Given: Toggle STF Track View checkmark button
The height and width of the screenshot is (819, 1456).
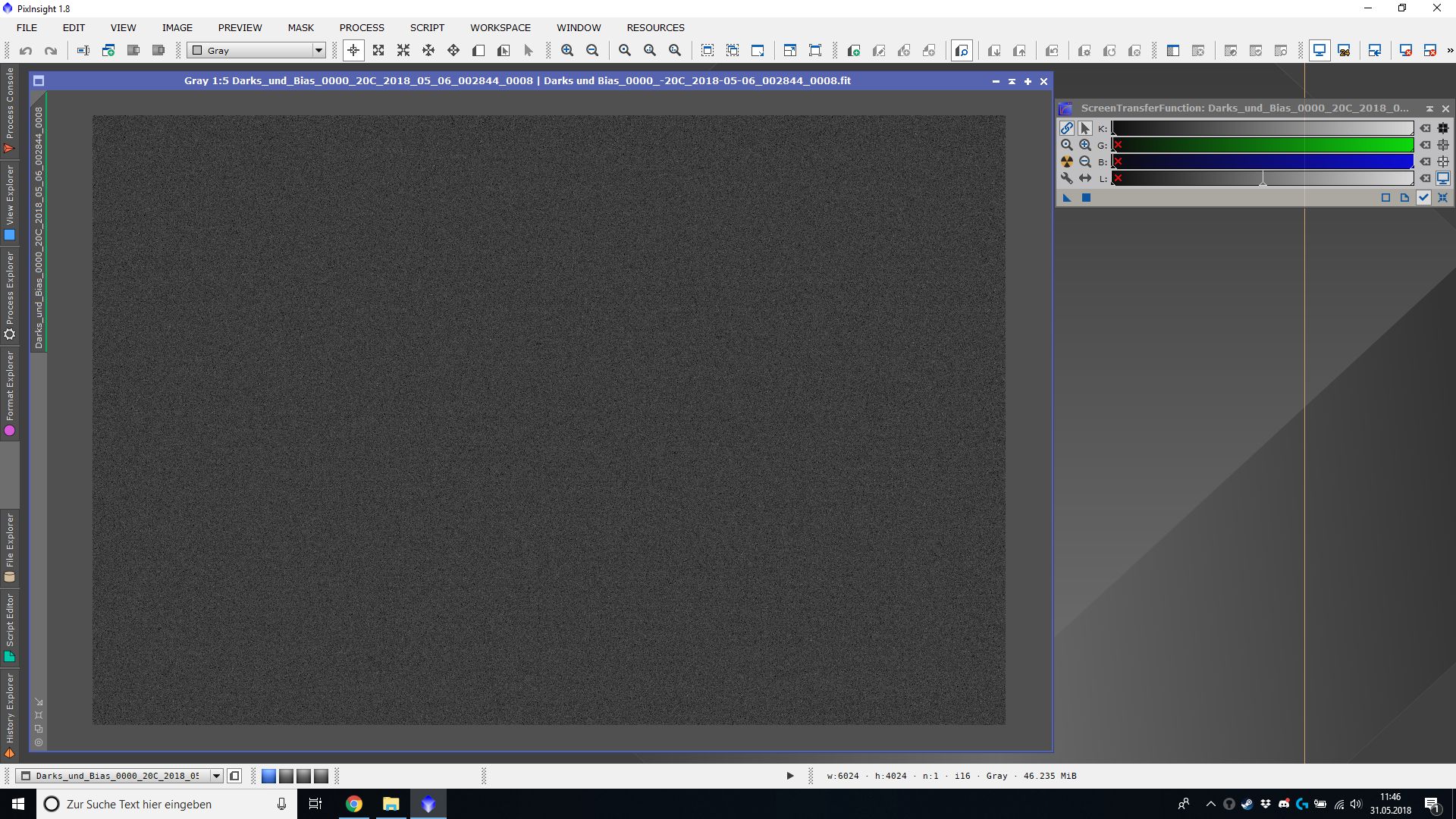Looking at the screenshot, I should 1423,198.
